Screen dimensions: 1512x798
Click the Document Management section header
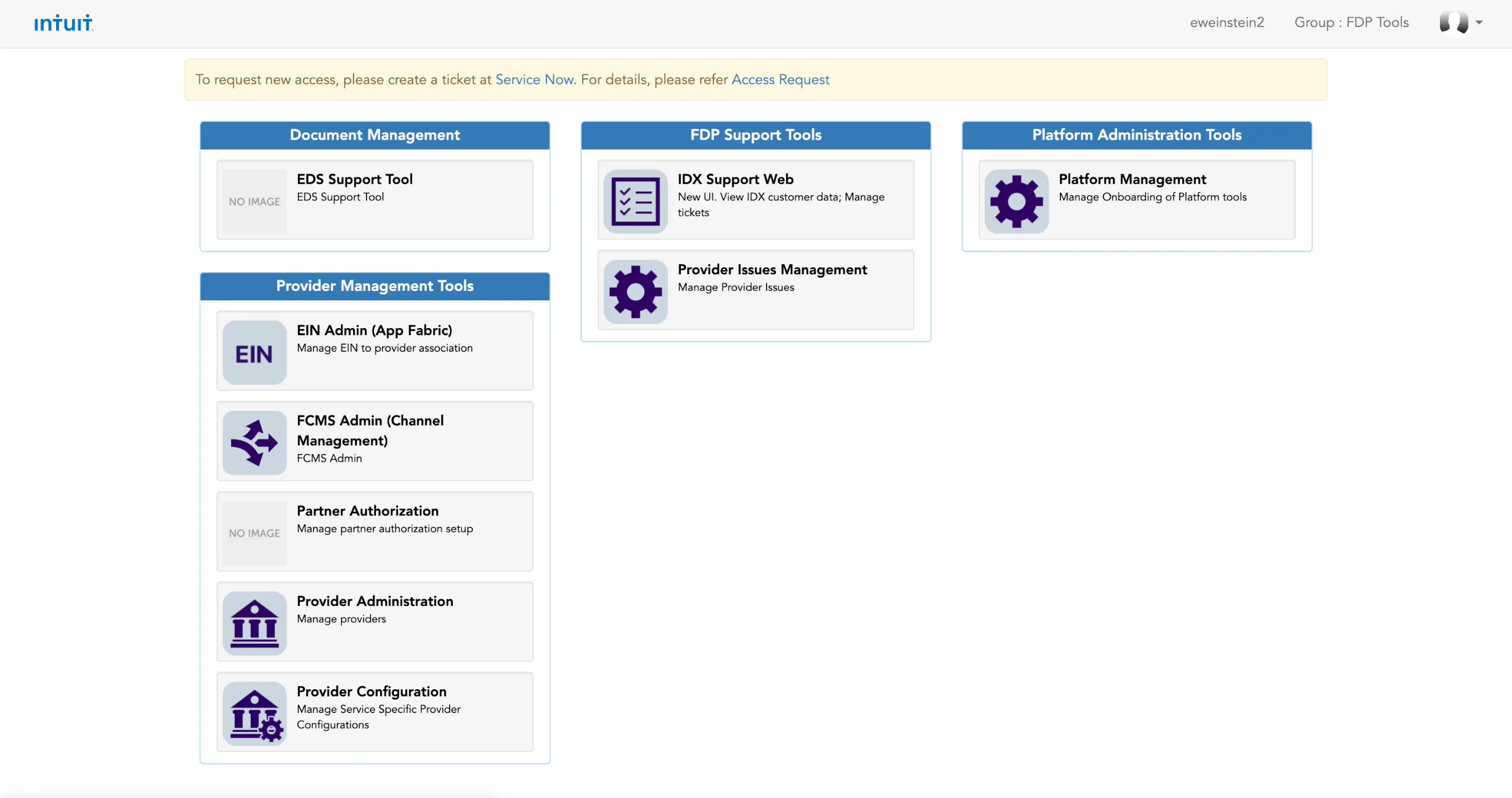375,135
